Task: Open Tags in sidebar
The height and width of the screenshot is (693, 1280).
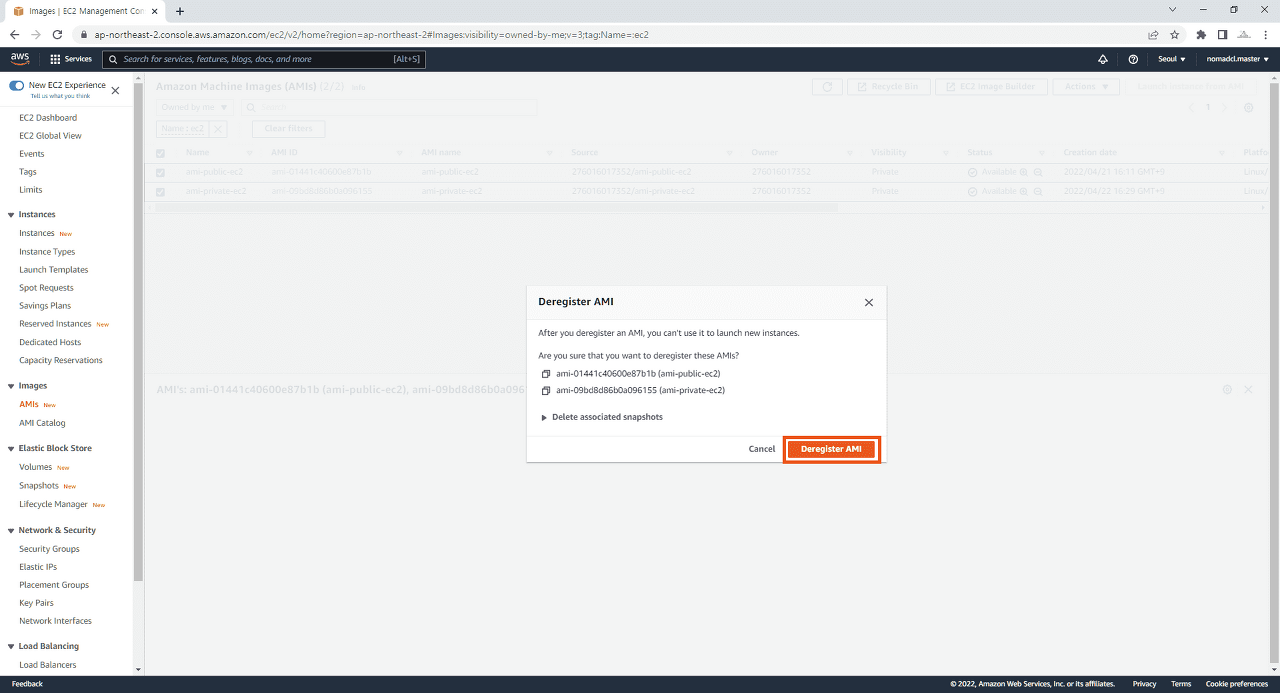Action: click(28, 172)
